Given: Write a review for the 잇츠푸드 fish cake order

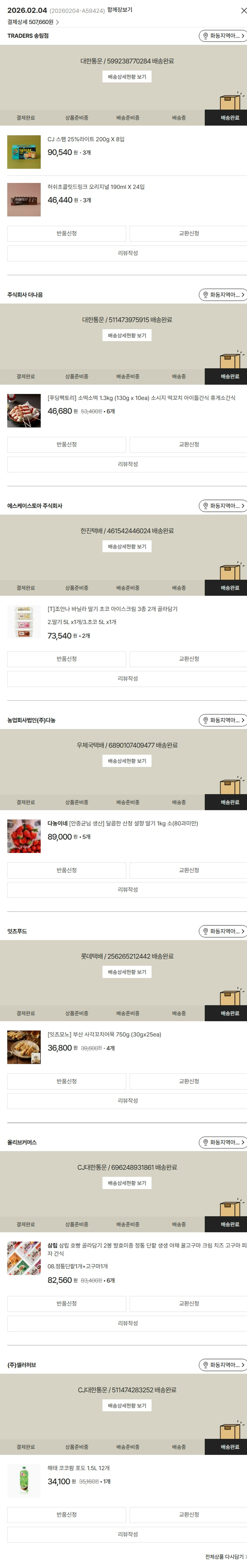Looking at the screenshot, I should click(127, 1100).
